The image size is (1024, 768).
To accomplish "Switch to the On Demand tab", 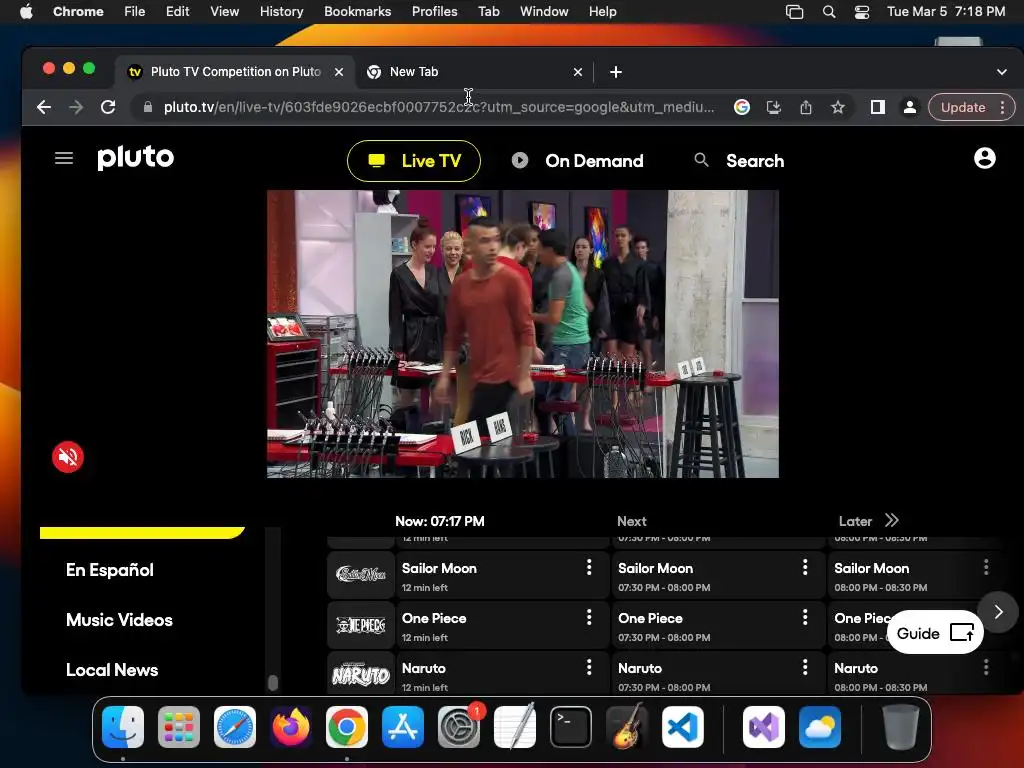I will tap(578, 161).
